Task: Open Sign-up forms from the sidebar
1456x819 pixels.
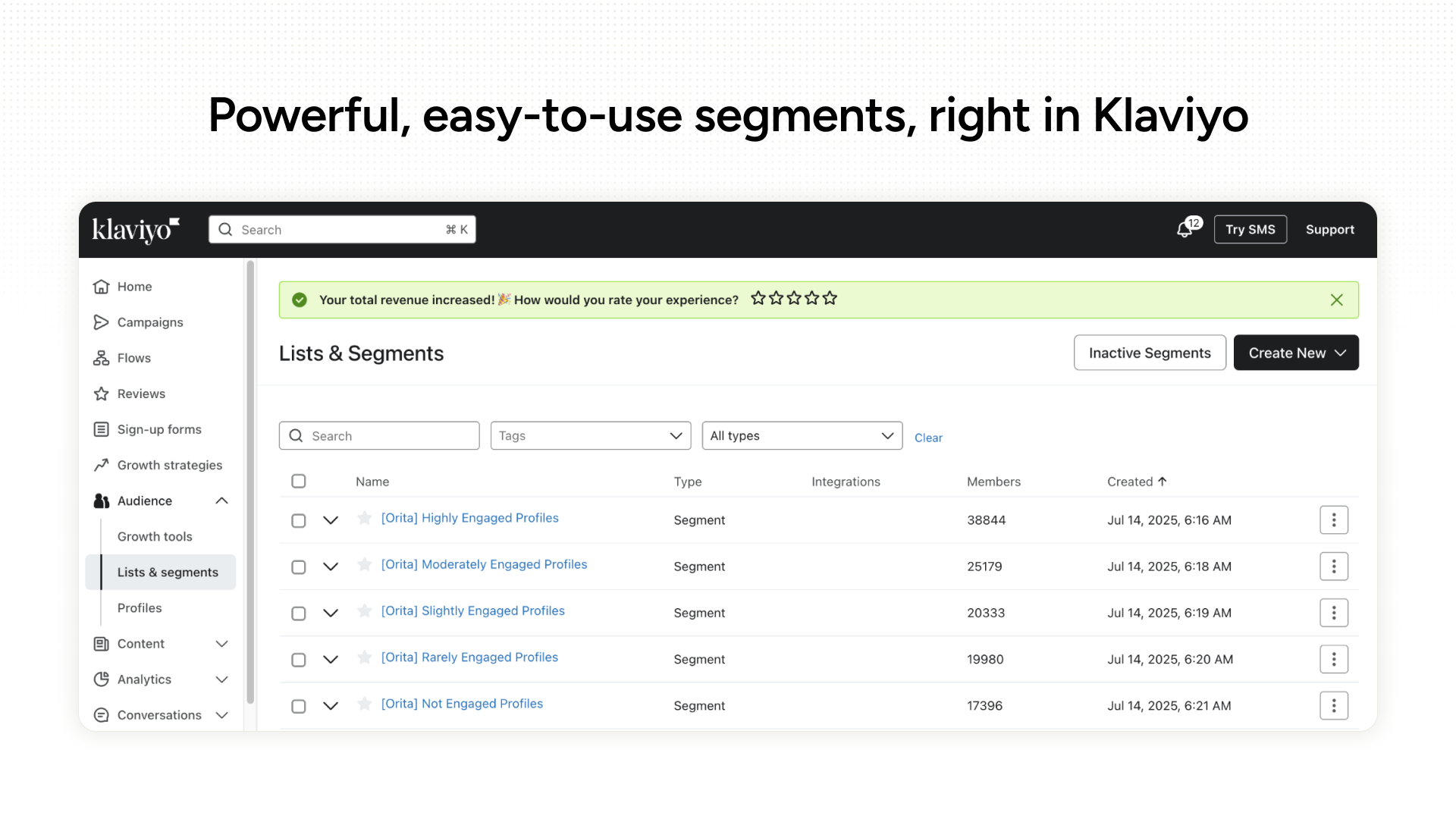Action: pyautogui.click(x=159, y=429)
